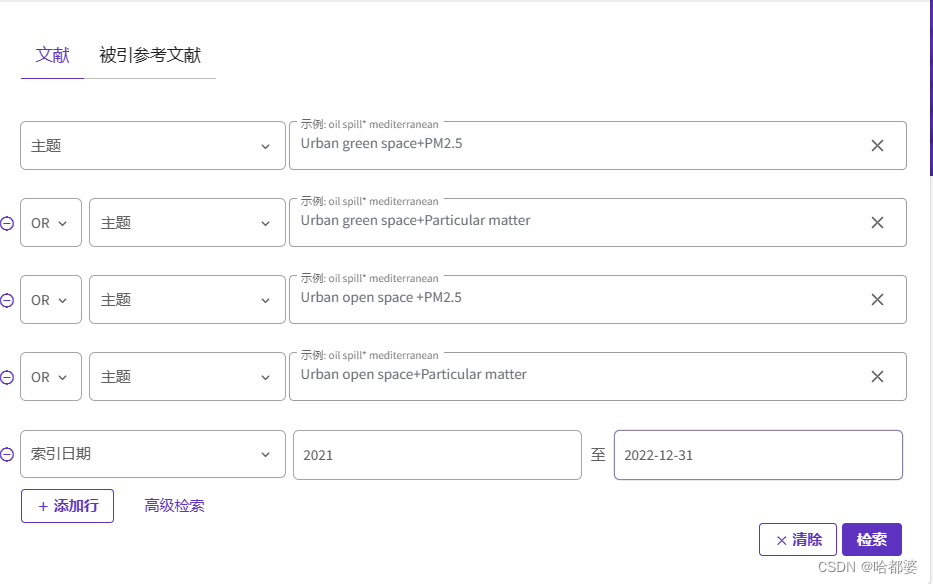This screenshot has width=933, height=584.
Task: Open 主题 dropdown beside 'Urban green space+Particular matter'
Action: 187,223
